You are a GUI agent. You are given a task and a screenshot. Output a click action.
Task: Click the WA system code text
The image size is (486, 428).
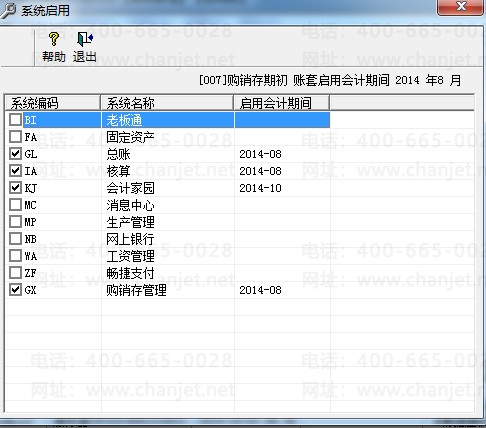(31, 256)
